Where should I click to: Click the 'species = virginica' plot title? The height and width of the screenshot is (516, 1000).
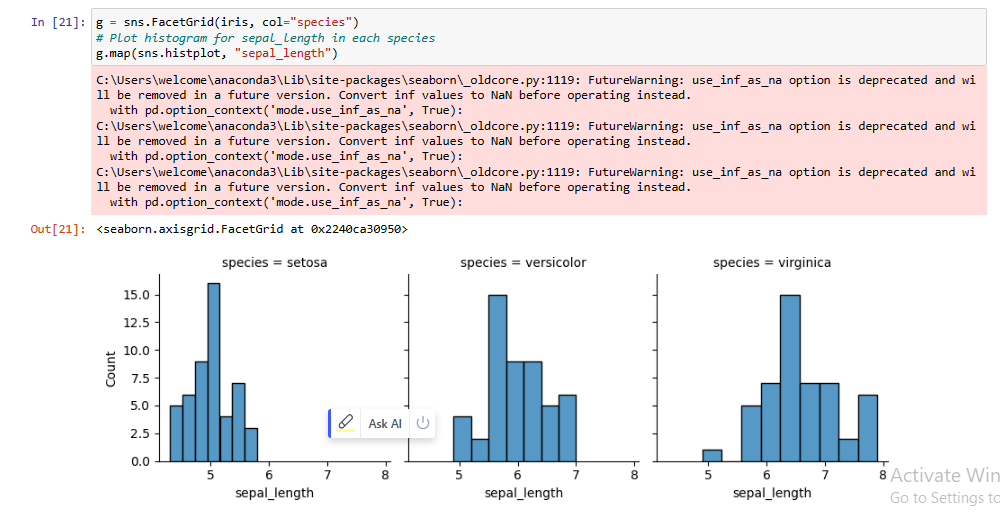click(772, 263)
